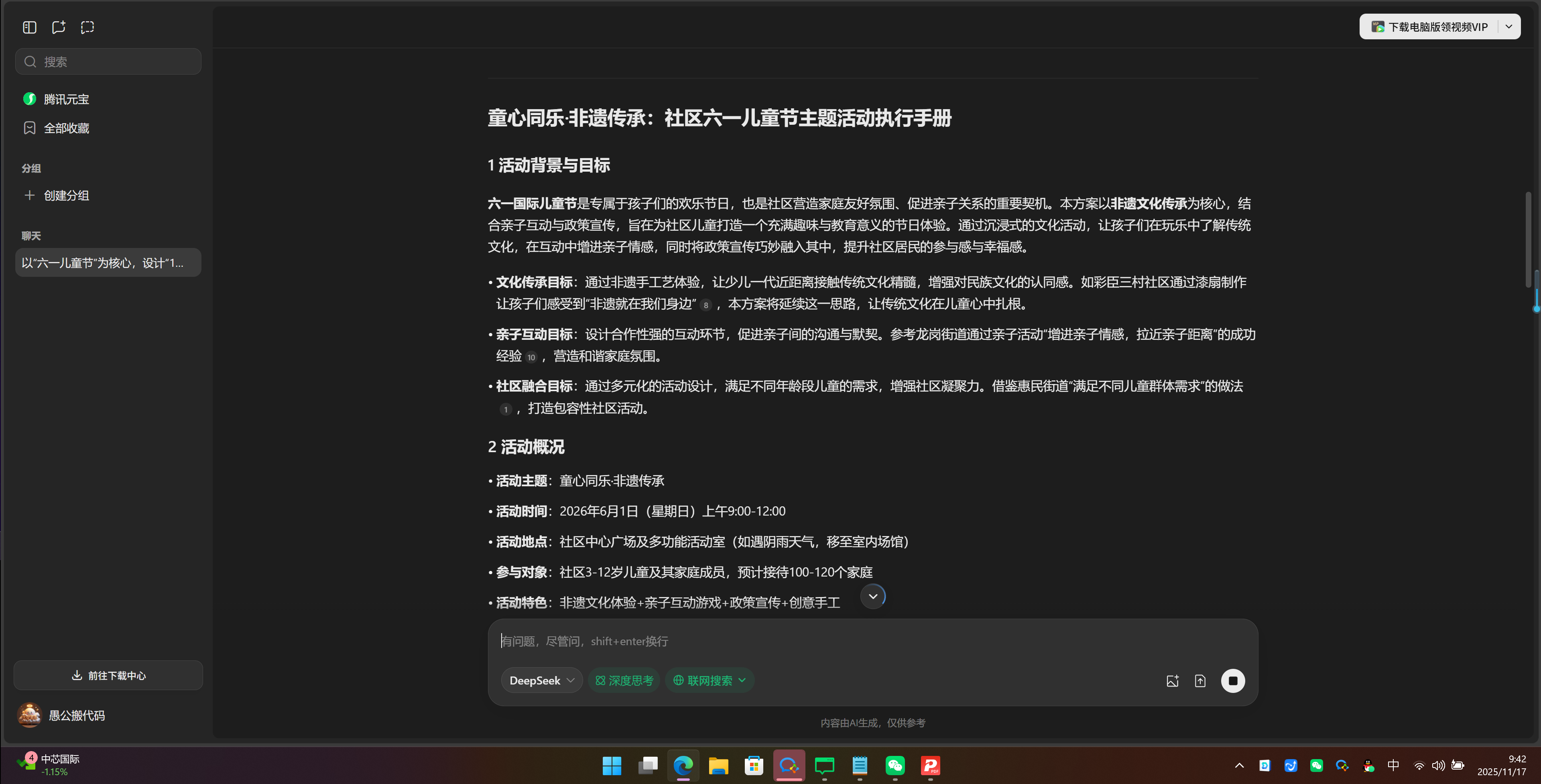The image size is (1541, 784).
Task: Open the DeepSeek model selector dropdown
Action: click(541, 680)
